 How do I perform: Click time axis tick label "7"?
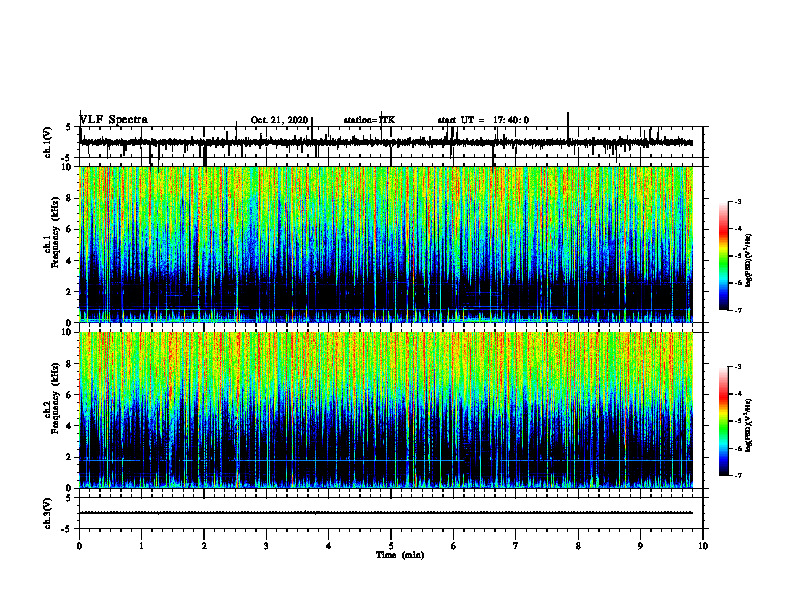[516, 546]
